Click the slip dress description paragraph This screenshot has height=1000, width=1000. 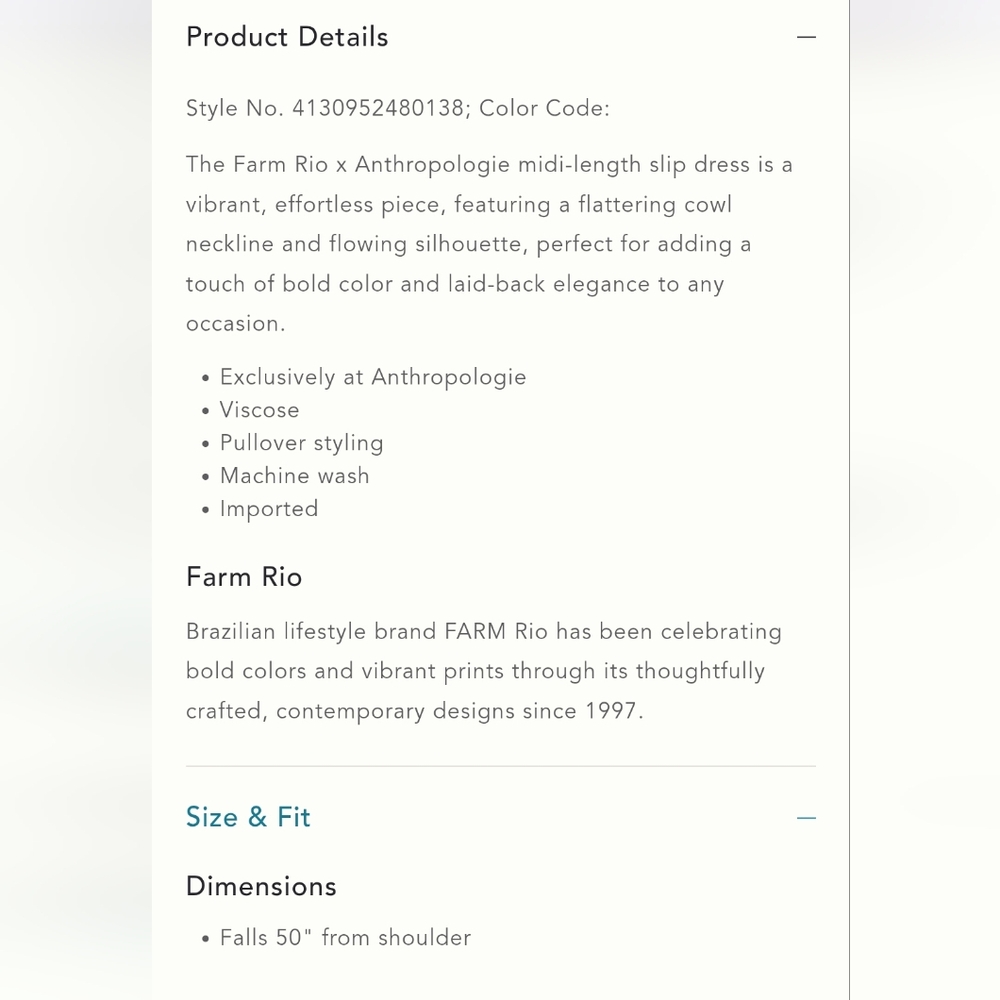point(488,244)
